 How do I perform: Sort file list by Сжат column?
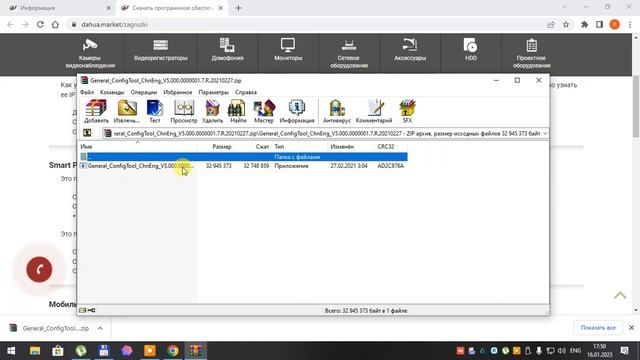click(x=253, y=147)
